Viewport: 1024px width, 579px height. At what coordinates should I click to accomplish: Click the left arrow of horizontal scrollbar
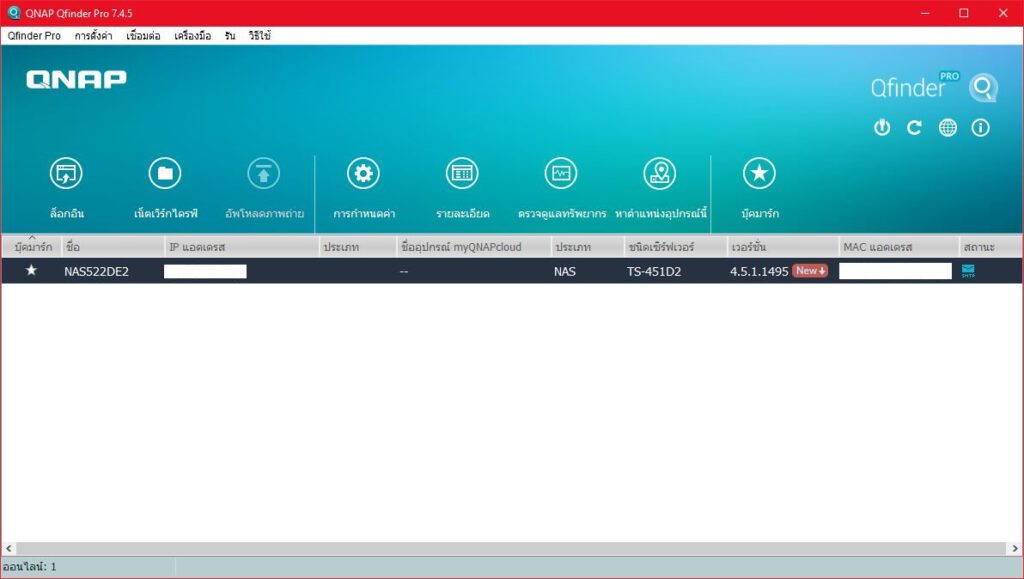[x=8, y=548]
